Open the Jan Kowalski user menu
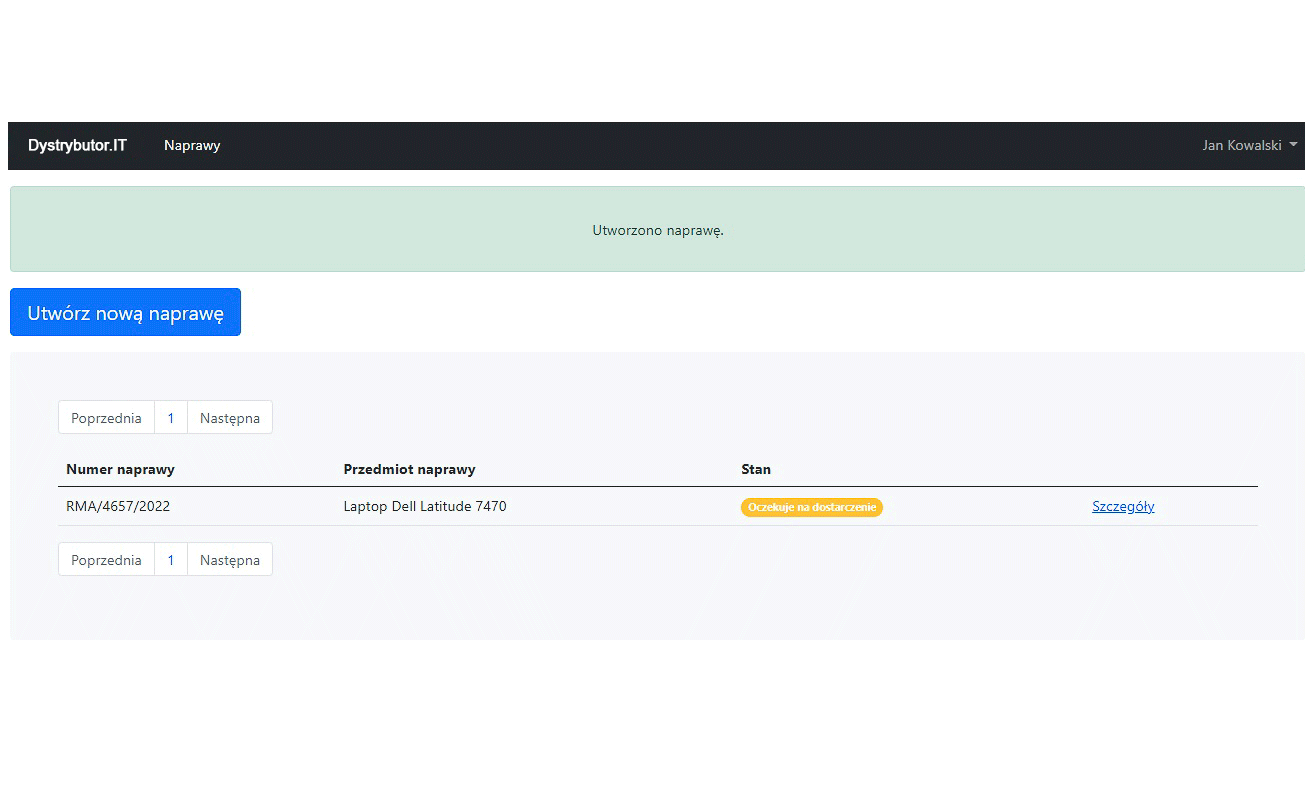1314x801 pixels. coord(1242,145)
